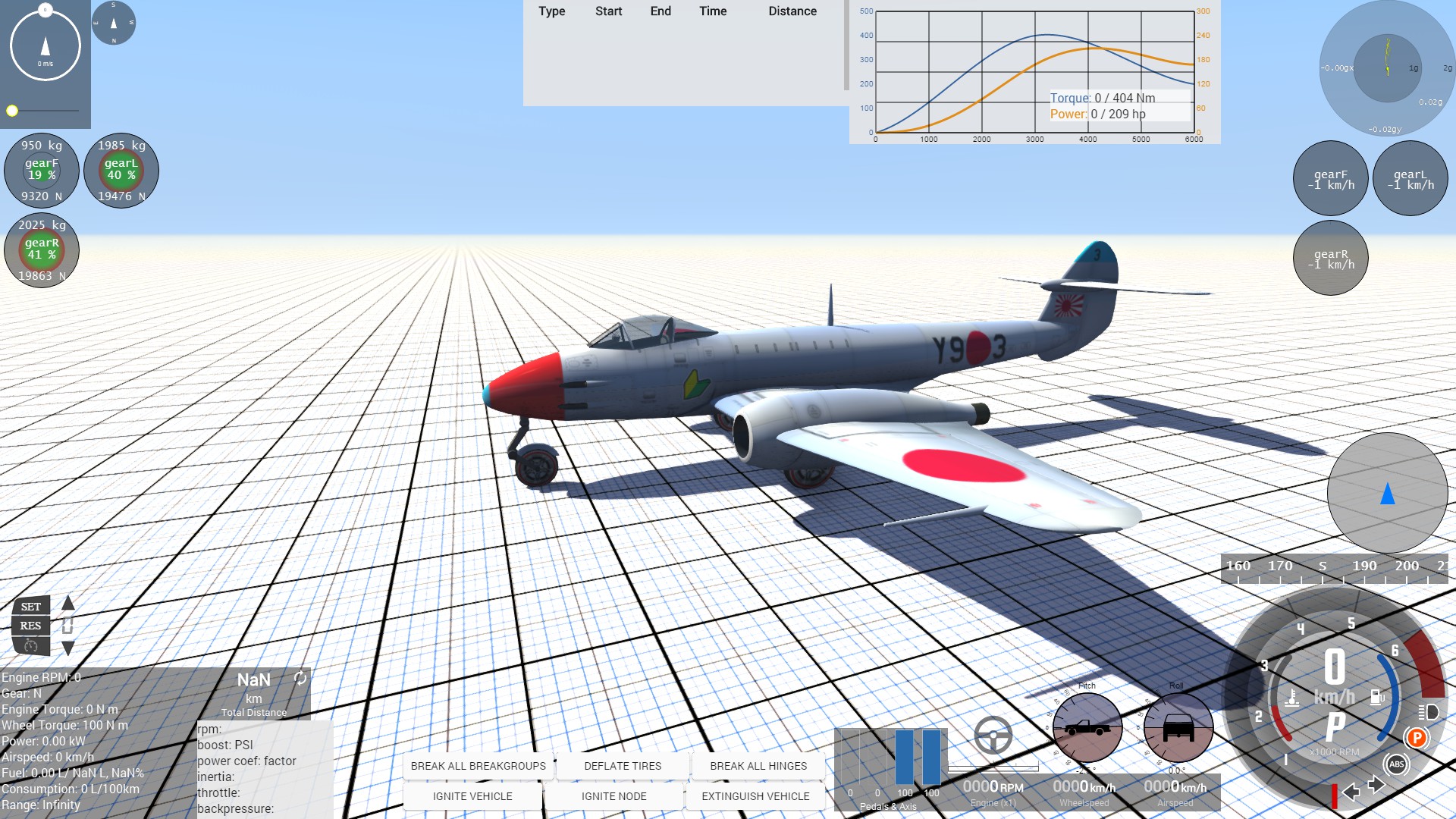Select the gearF weight distribution gauge
Viewport: 1456px width, 819px height.
click(x=42, y=171)
